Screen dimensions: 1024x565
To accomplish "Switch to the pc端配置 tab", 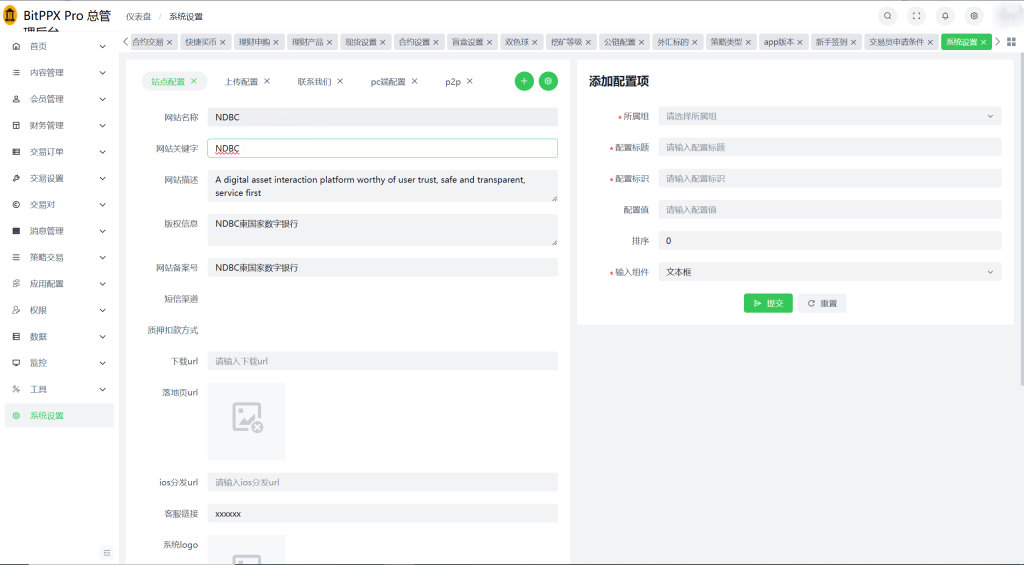I will [x=388, y=82].
